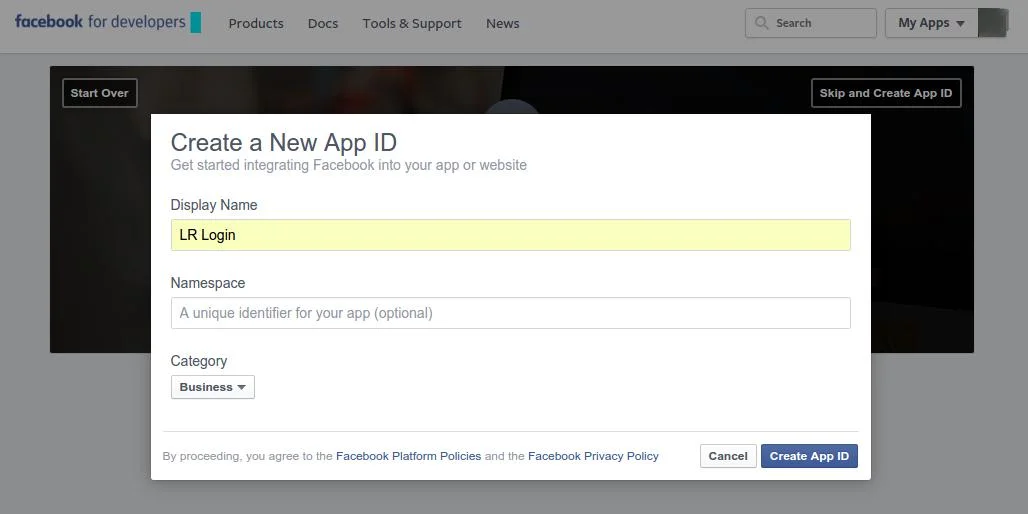Image resolution: width=1028 pixels, height=514 pixels.
Task: Go to the News page
Action: [x=502, y=24]
